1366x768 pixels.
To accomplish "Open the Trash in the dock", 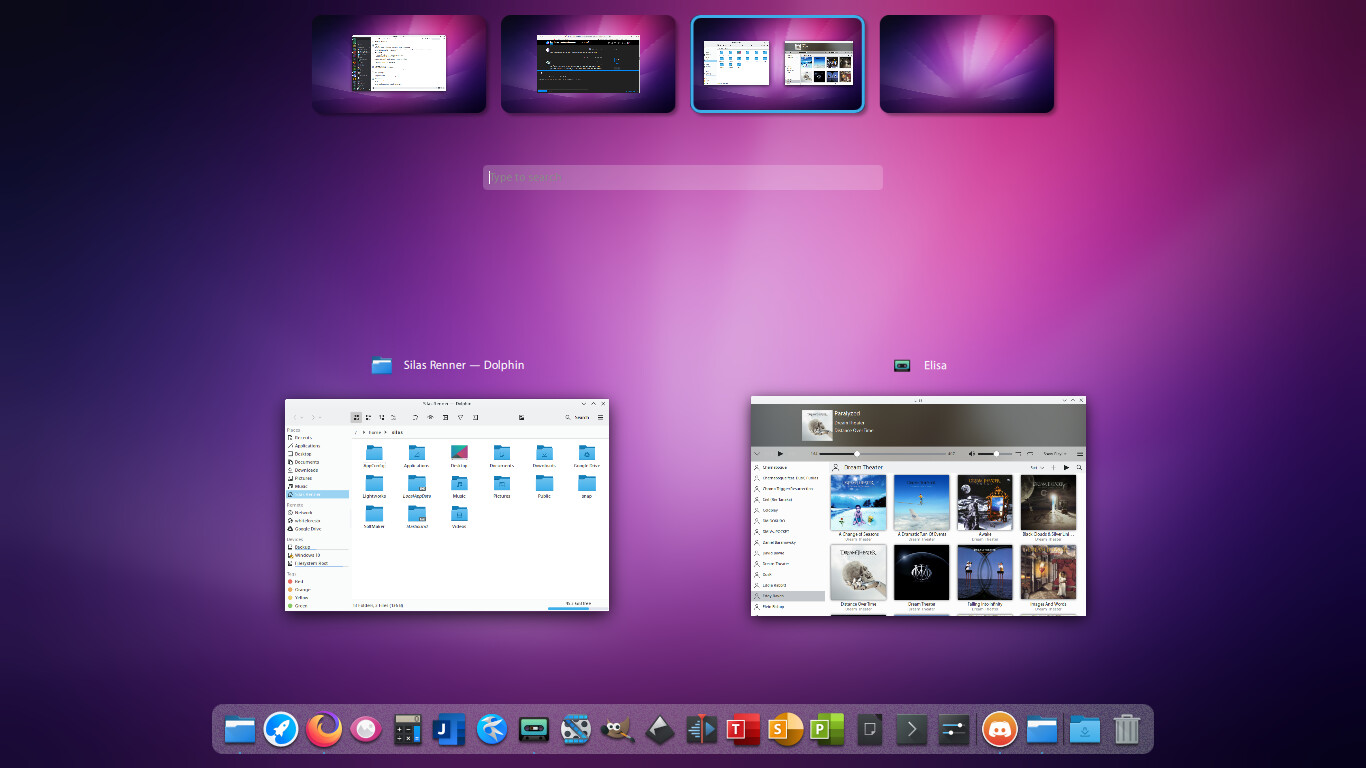I will point(1126,730).
